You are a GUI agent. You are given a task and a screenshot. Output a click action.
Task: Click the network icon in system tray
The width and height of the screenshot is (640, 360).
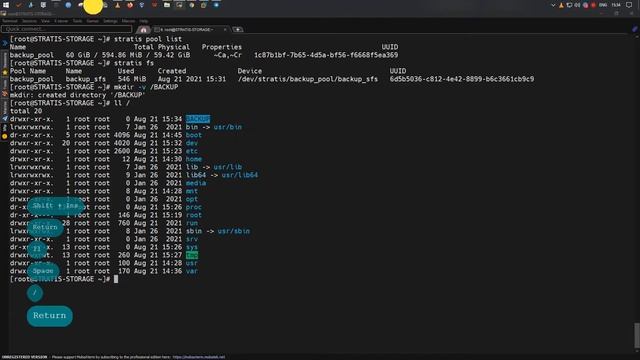pos(569,5)
